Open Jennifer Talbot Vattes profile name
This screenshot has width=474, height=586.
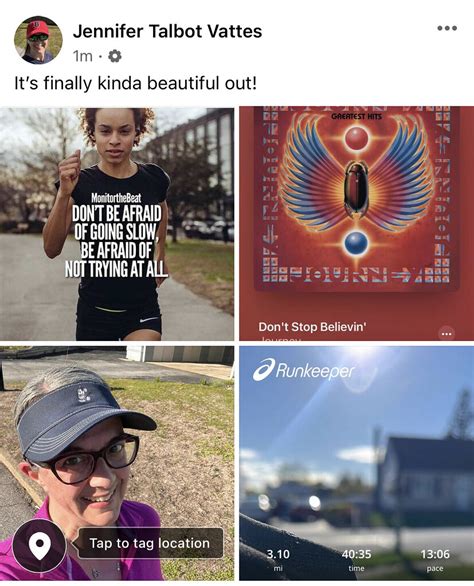(x=167, y=31)
